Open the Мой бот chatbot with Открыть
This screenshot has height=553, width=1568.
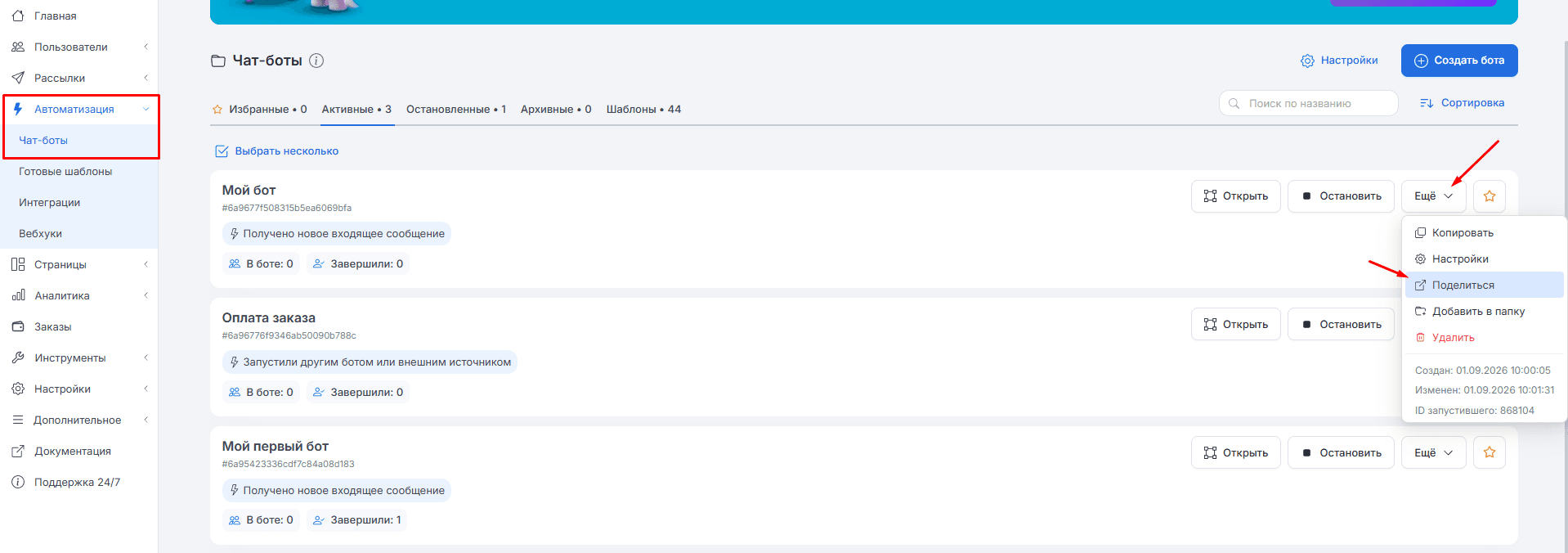(x=1235, y=196)
